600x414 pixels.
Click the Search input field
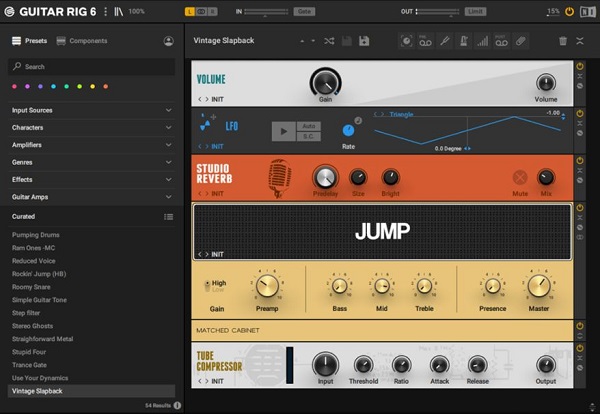91,67
